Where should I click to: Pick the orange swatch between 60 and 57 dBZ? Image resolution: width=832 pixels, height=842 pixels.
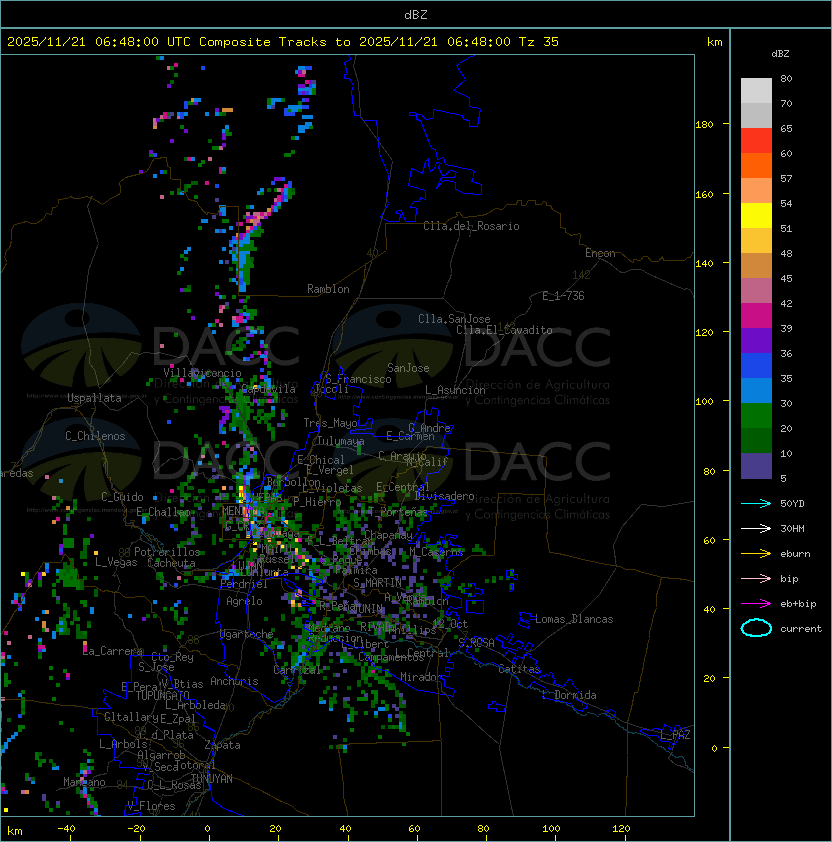click(756, 165)
